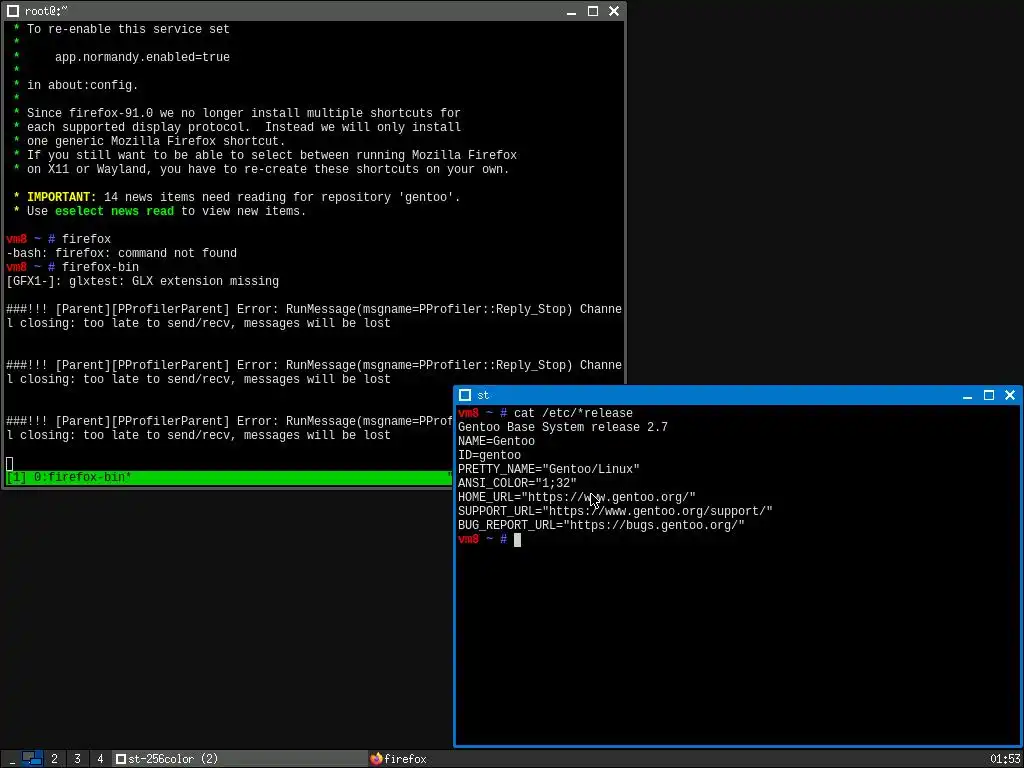Click '[GFX1-]: glxtest: GLX extension missing' line
The width and height of the screenshot is (1024, 768).
142,281
